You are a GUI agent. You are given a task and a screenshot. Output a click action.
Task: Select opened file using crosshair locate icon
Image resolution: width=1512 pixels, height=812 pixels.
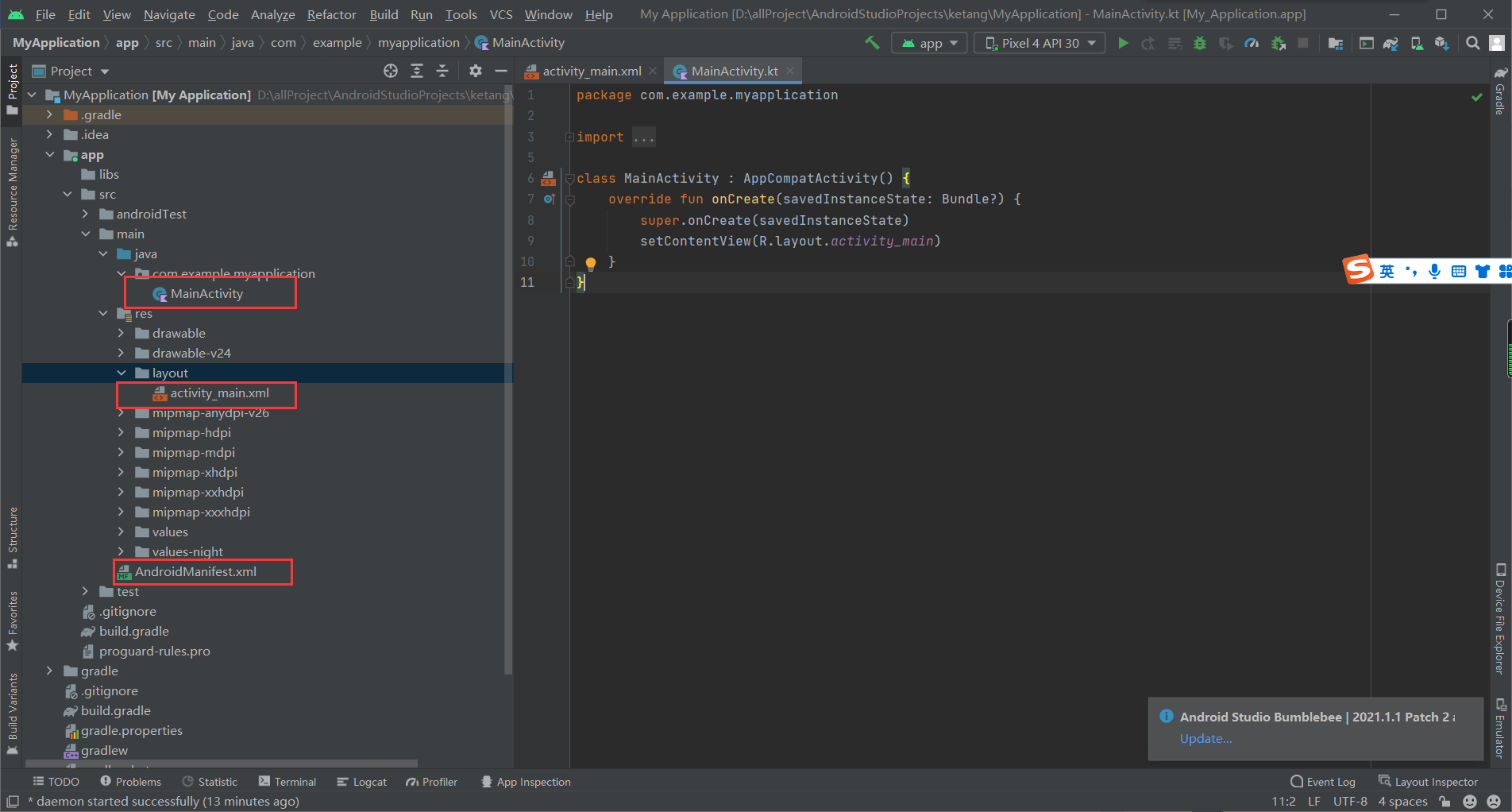click(x=391, y=71)
